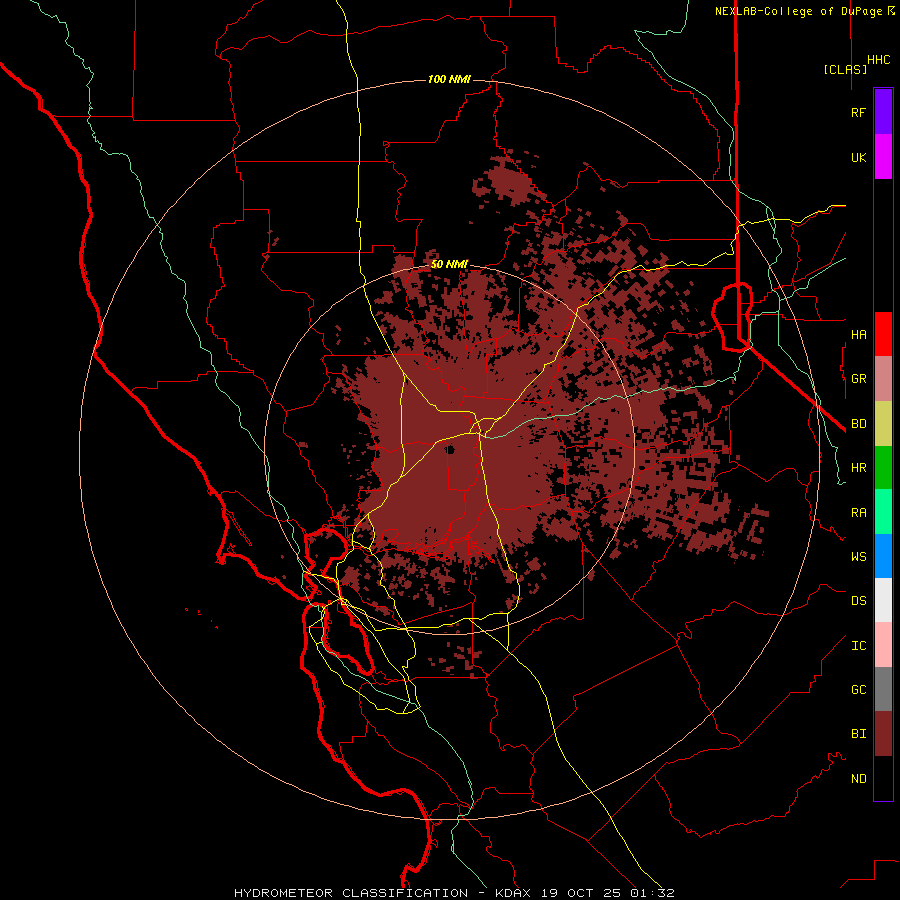Screen dimensions: 900x900
Task: Click the HYDROMETEOR CLASSIFICATION title text
Action: (351, 893)
